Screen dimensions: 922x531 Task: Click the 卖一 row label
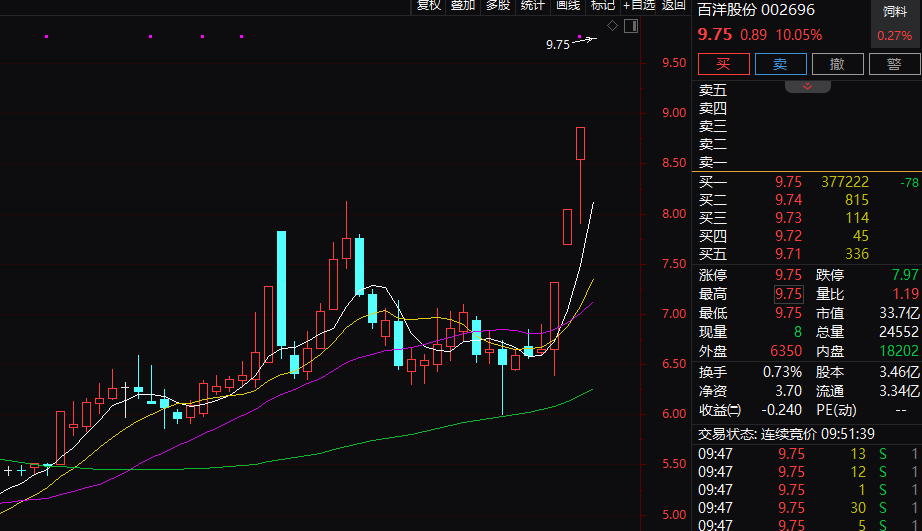(713, 162)
